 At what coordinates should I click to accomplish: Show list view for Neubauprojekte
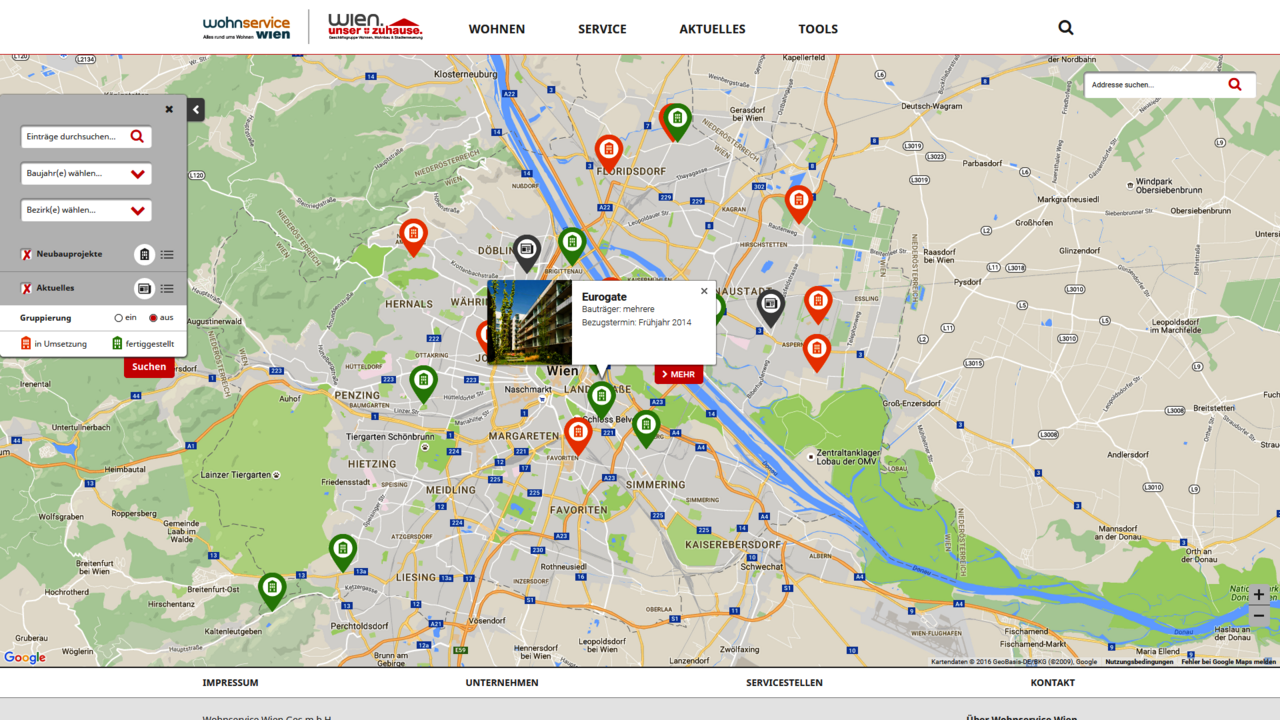pos(167,255)
